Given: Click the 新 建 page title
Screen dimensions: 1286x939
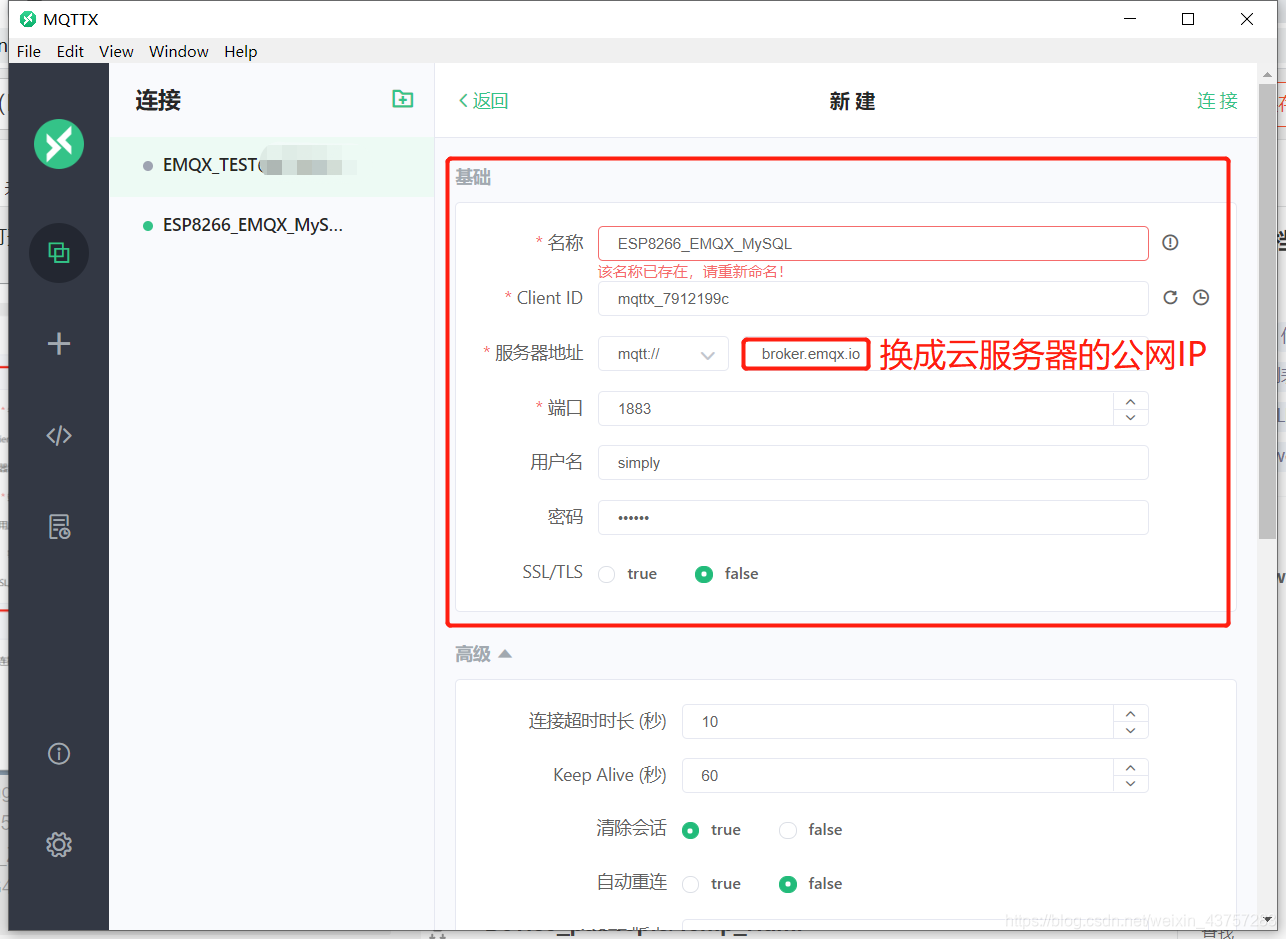Looking at the screenshot, I should click(x=852, y=102).
